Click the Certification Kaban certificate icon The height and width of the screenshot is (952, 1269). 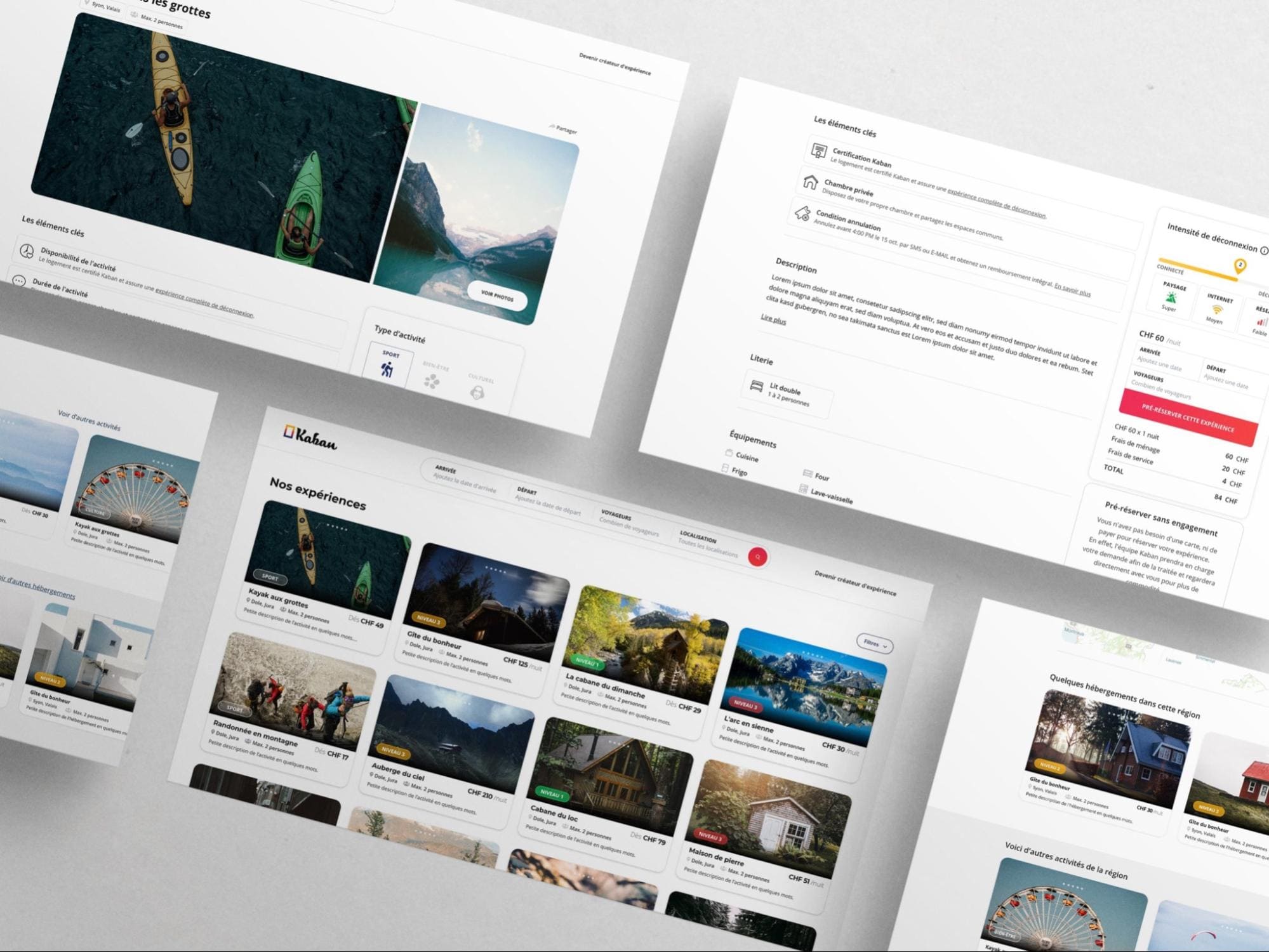[820, 151]
